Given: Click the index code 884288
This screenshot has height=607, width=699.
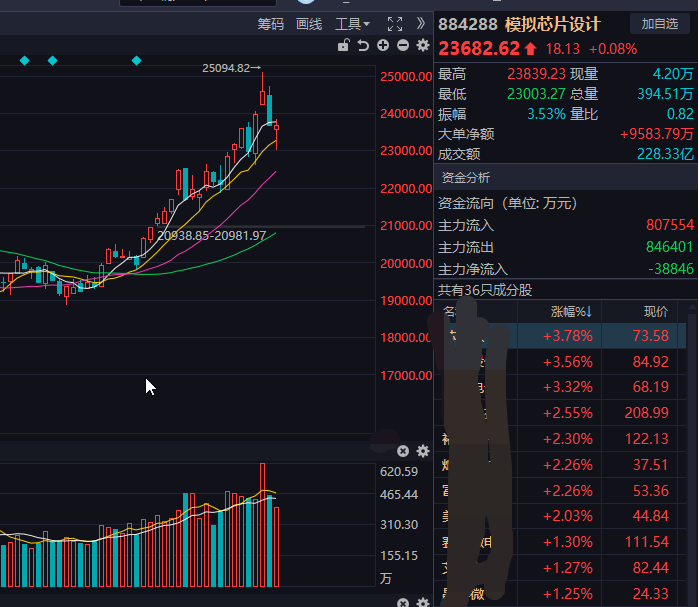Looking at the screenshot, I should coord(468,24).
